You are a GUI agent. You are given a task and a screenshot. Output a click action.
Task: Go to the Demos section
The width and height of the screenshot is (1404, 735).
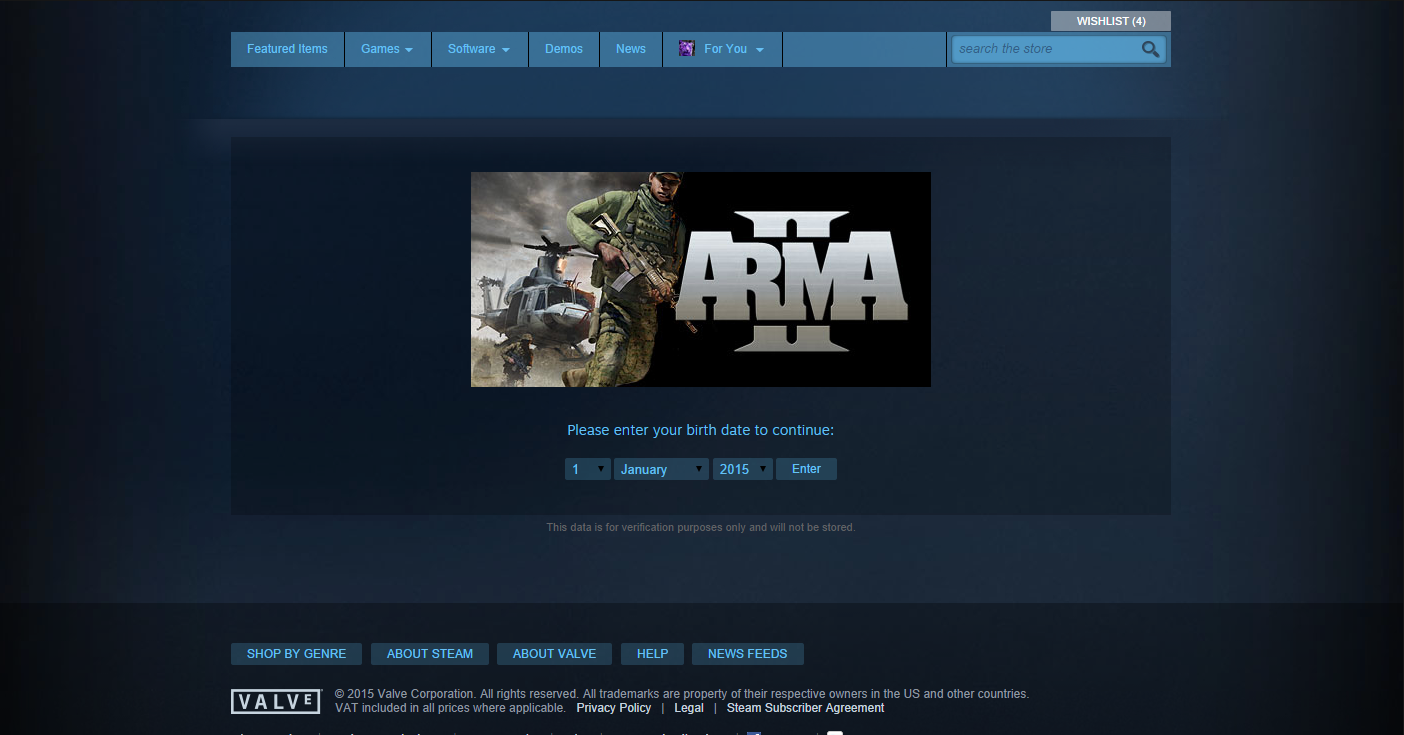click(x=564, y=49)
